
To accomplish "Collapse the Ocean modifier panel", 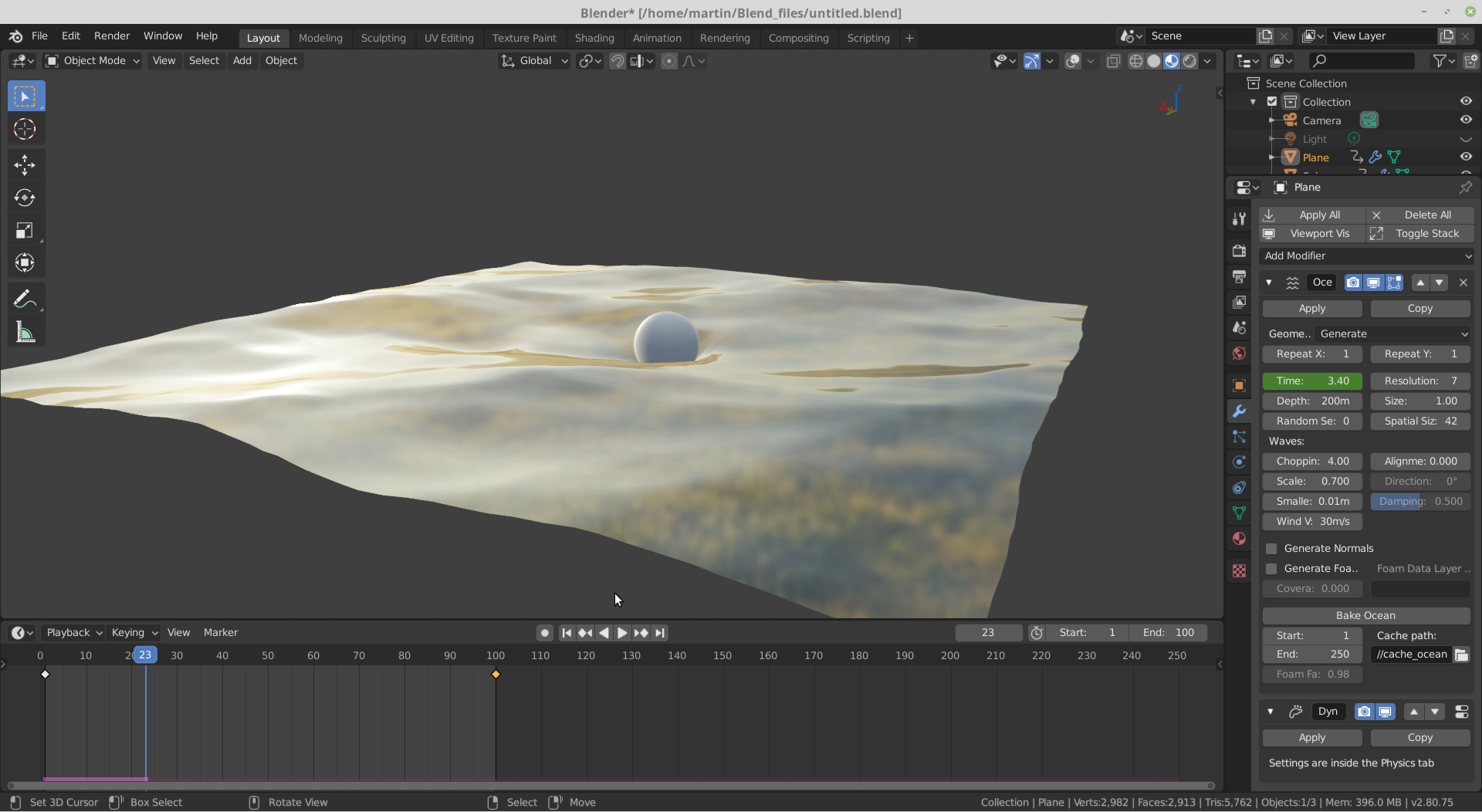I will [x=1269, y=283].
